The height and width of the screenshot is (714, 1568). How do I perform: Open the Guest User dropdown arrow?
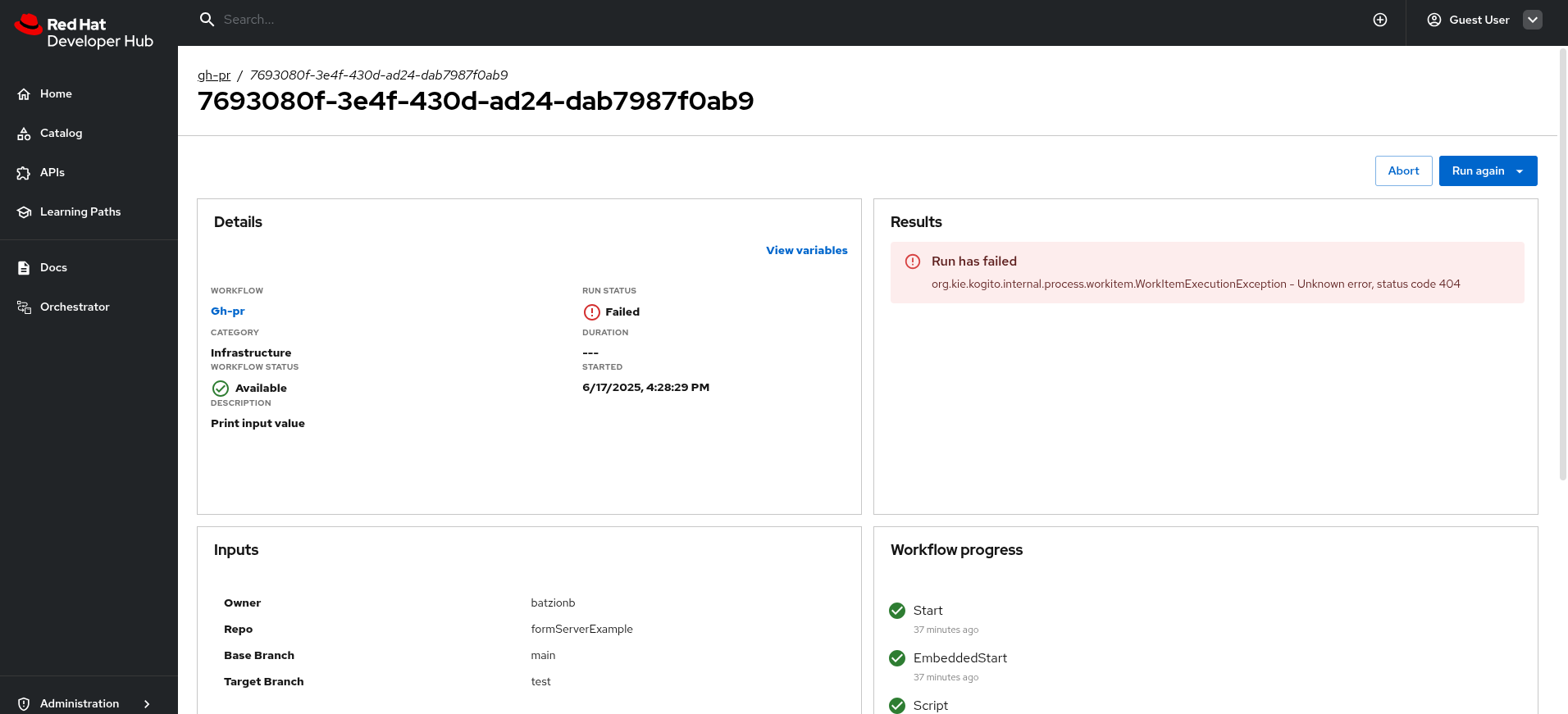point(1532,20)
